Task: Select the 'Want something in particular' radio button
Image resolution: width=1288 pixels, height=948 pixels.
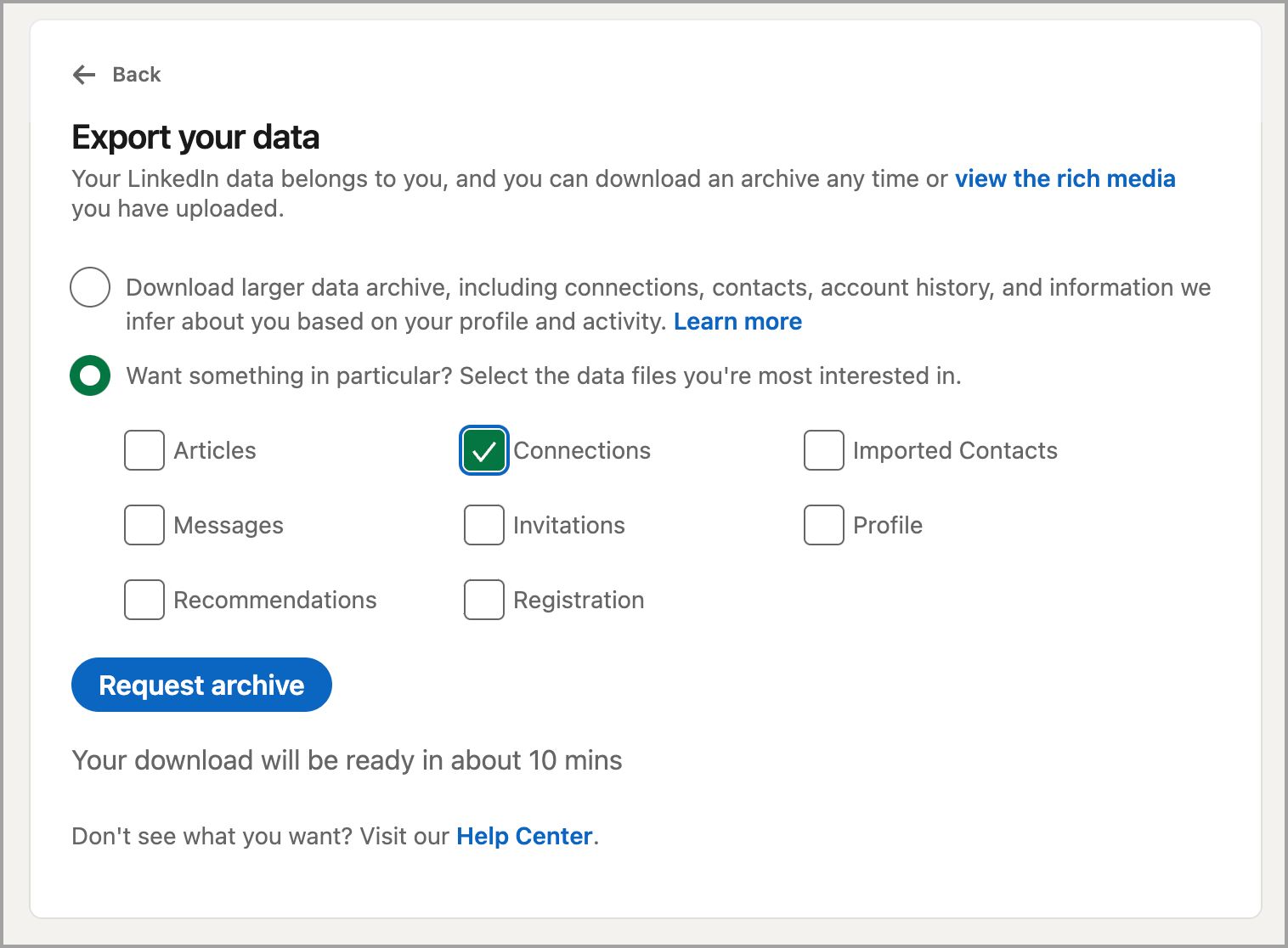Action: click(90, 375)
